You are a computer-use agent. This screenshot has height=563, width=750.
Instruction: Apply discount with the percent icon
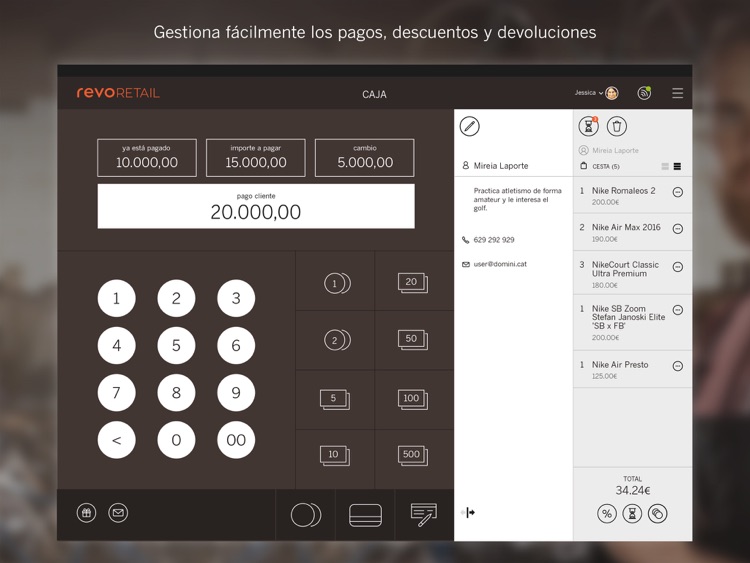point(607,514)
